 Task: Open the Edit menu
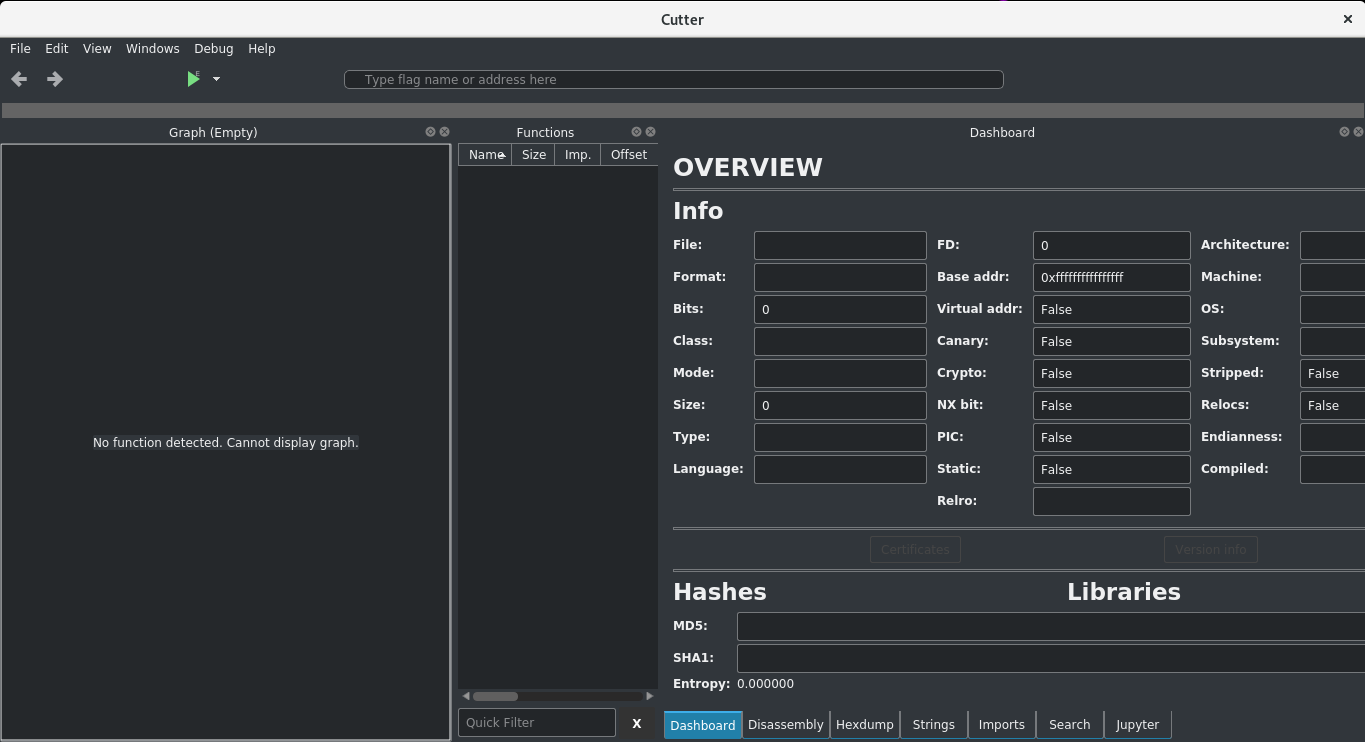(57, 48)
